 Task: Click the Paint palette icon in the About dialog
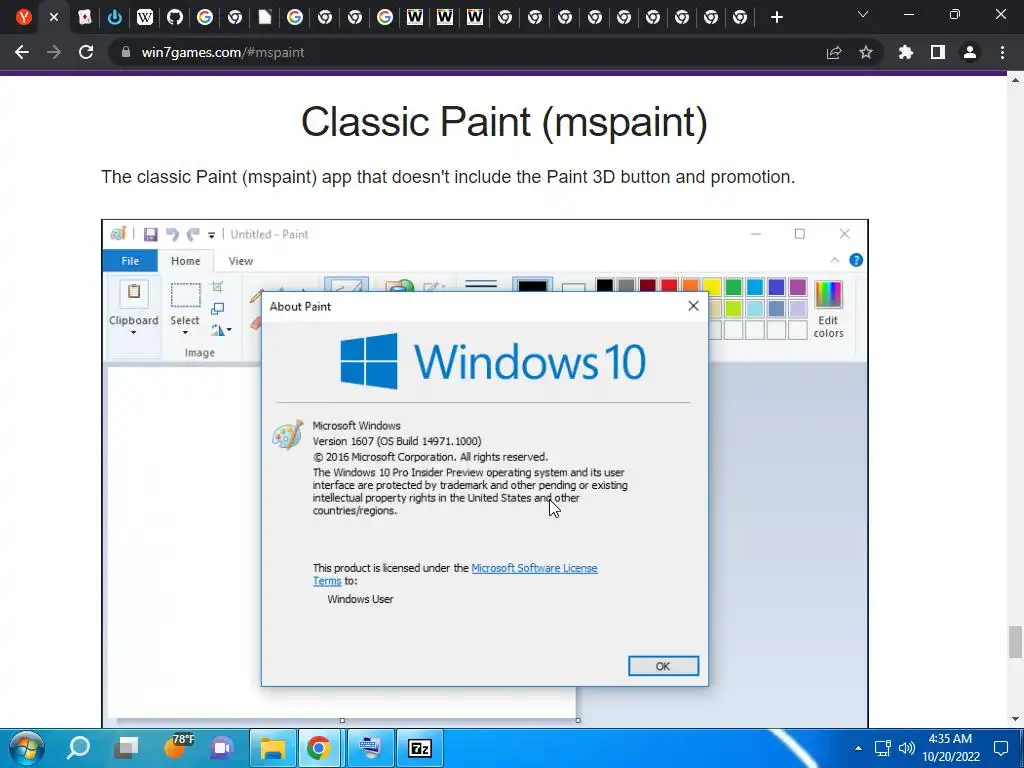287,434
